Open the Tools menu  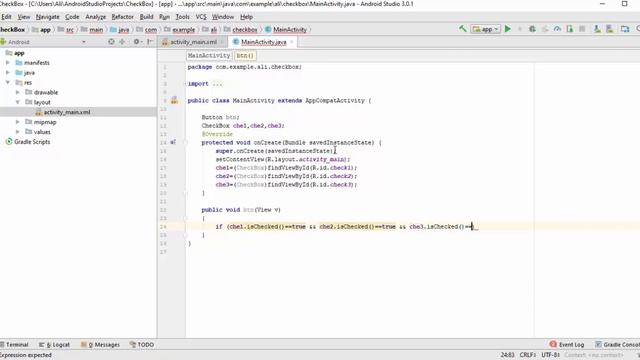pyautogui.click(x=182, y=17)
